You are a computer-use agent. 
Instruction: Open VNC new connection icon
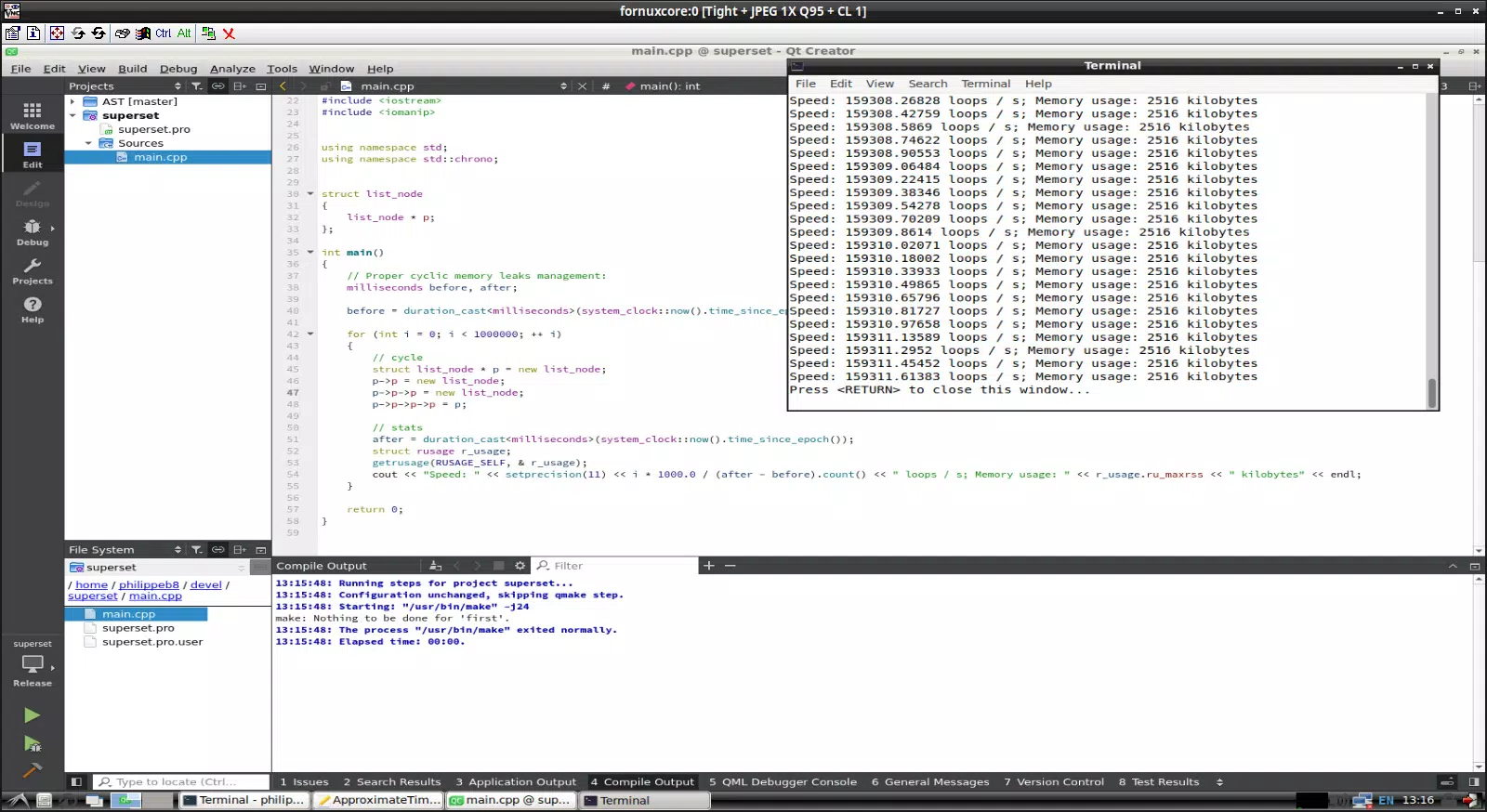[x=208, y=33]
